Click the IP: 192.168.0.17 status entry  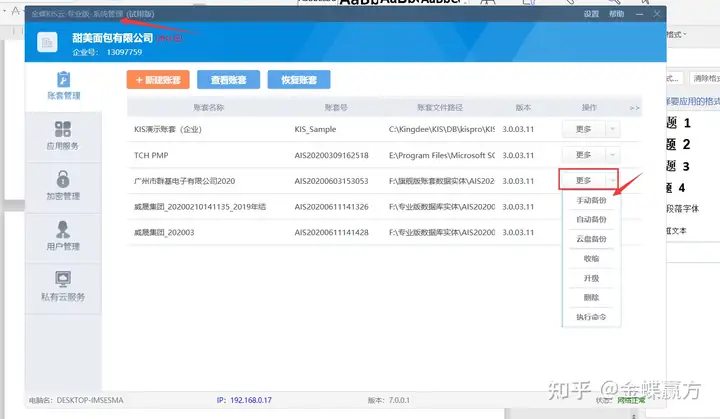[244, 400]
